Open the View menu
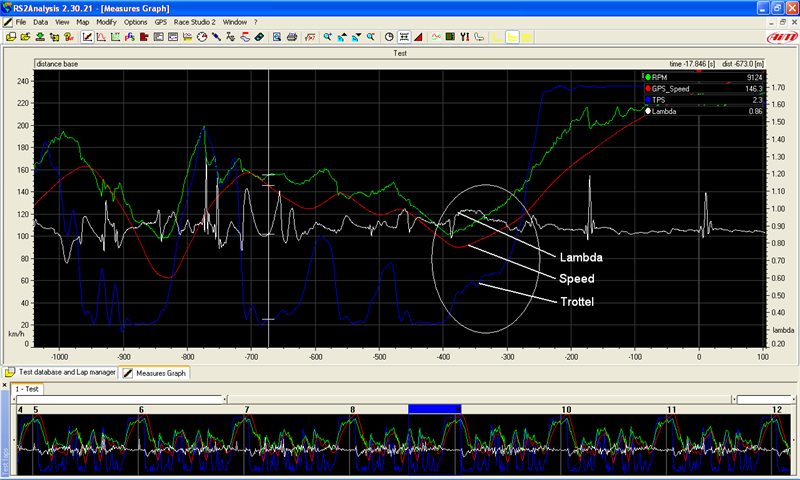The image size is (800, 480). (x=62, y=22)
